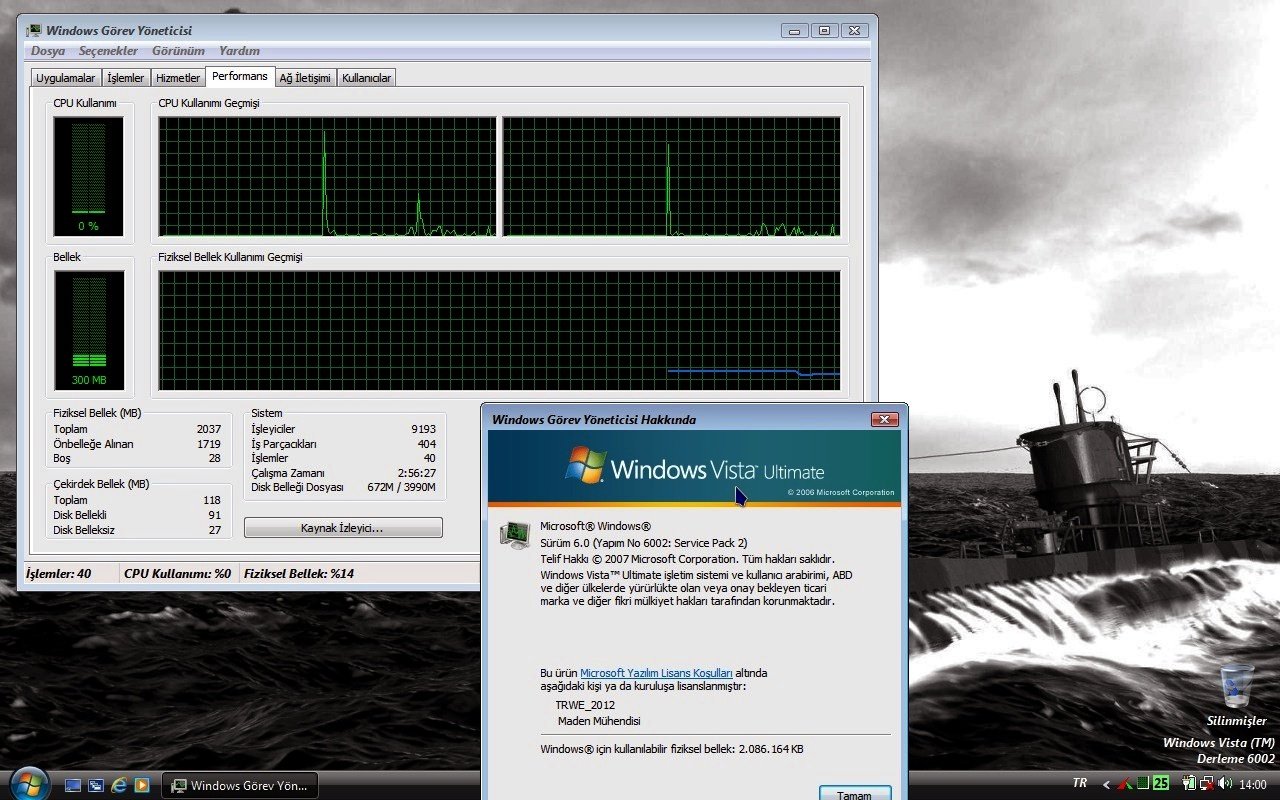The width and height of the screenshot is (1280, 800).
Task: Click the Fiziksel Bellek Kullanımı Geçmişi graph
Action: (499, 330)
